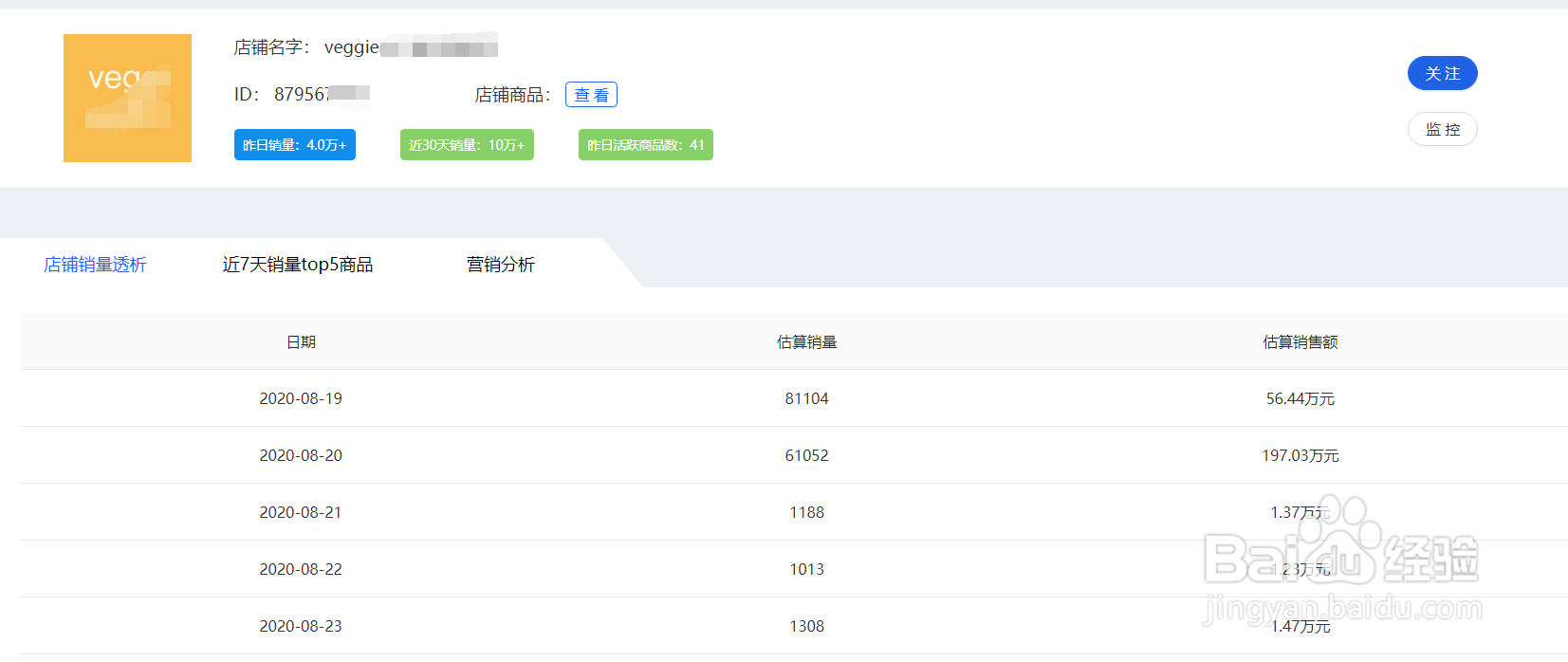Open the 查看 store products link
This screenshot has width=1568, height=662.
pyautogui.click(x=591, y=95)
